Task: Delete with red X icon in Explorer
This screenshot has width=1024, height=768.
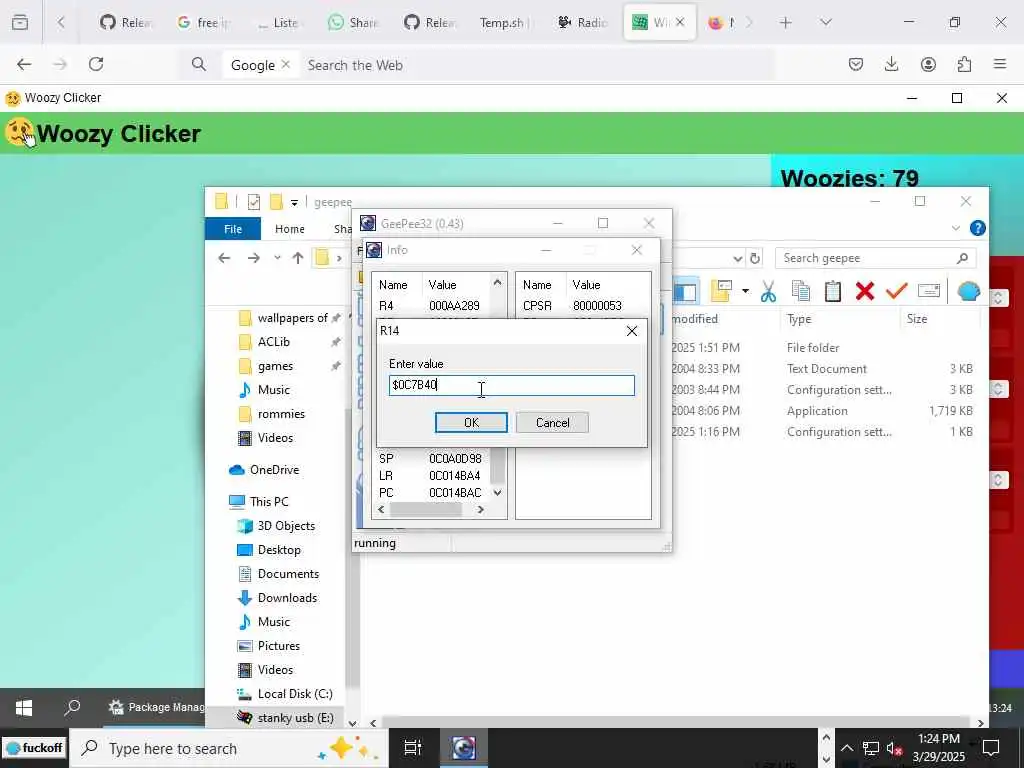Action: (865, 291)
